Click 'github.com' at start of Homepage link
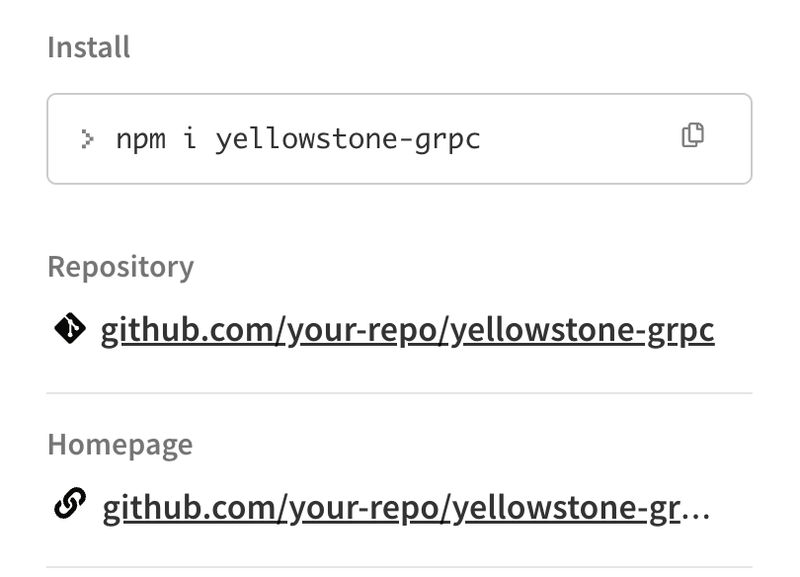Screen dimensions: 800x577 [189, 508]
